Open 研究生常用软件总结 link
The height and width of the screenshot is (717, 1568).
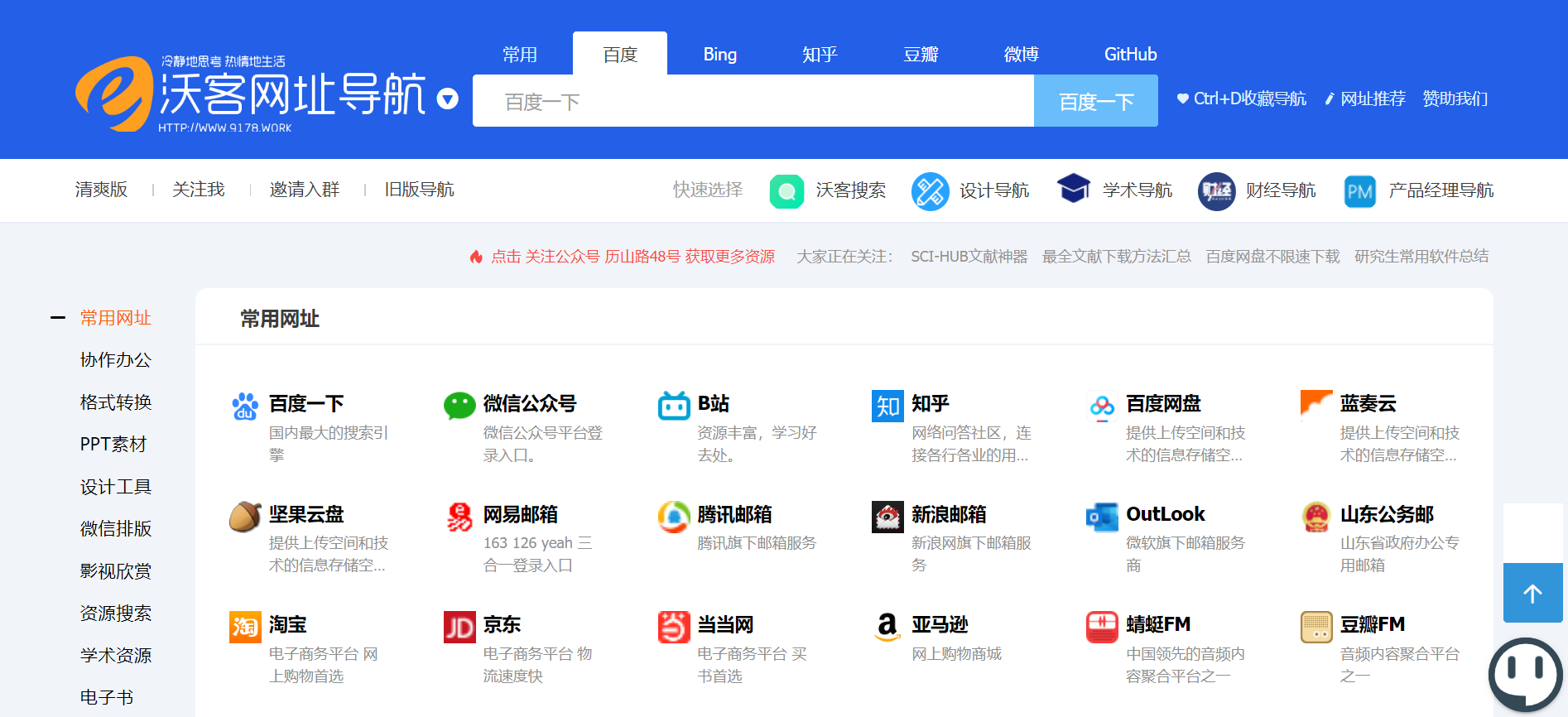pos(1421,257)
